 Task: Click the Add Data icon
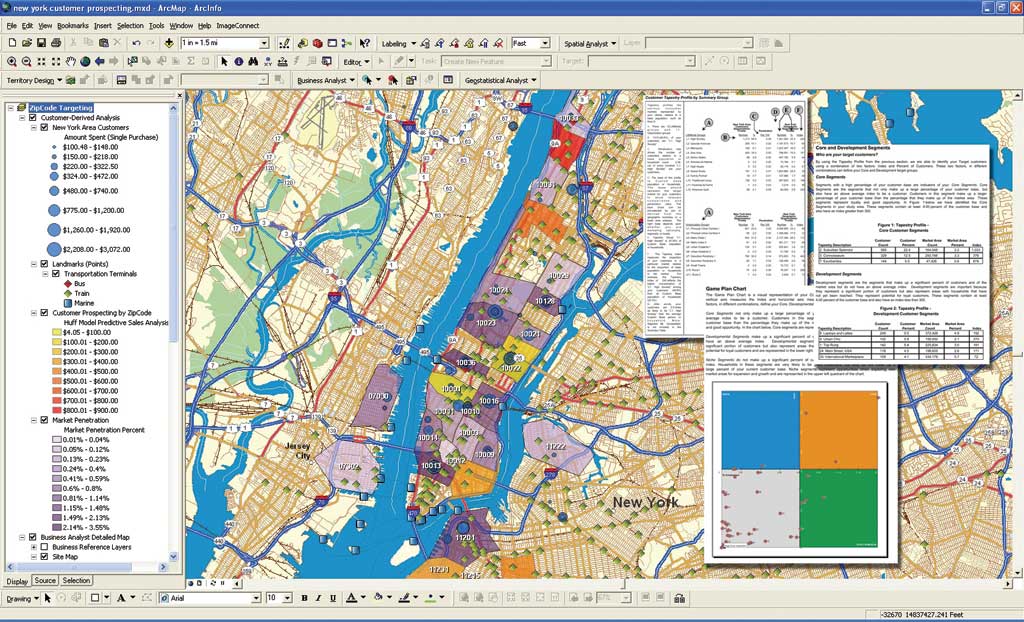[x=168, y=43]
